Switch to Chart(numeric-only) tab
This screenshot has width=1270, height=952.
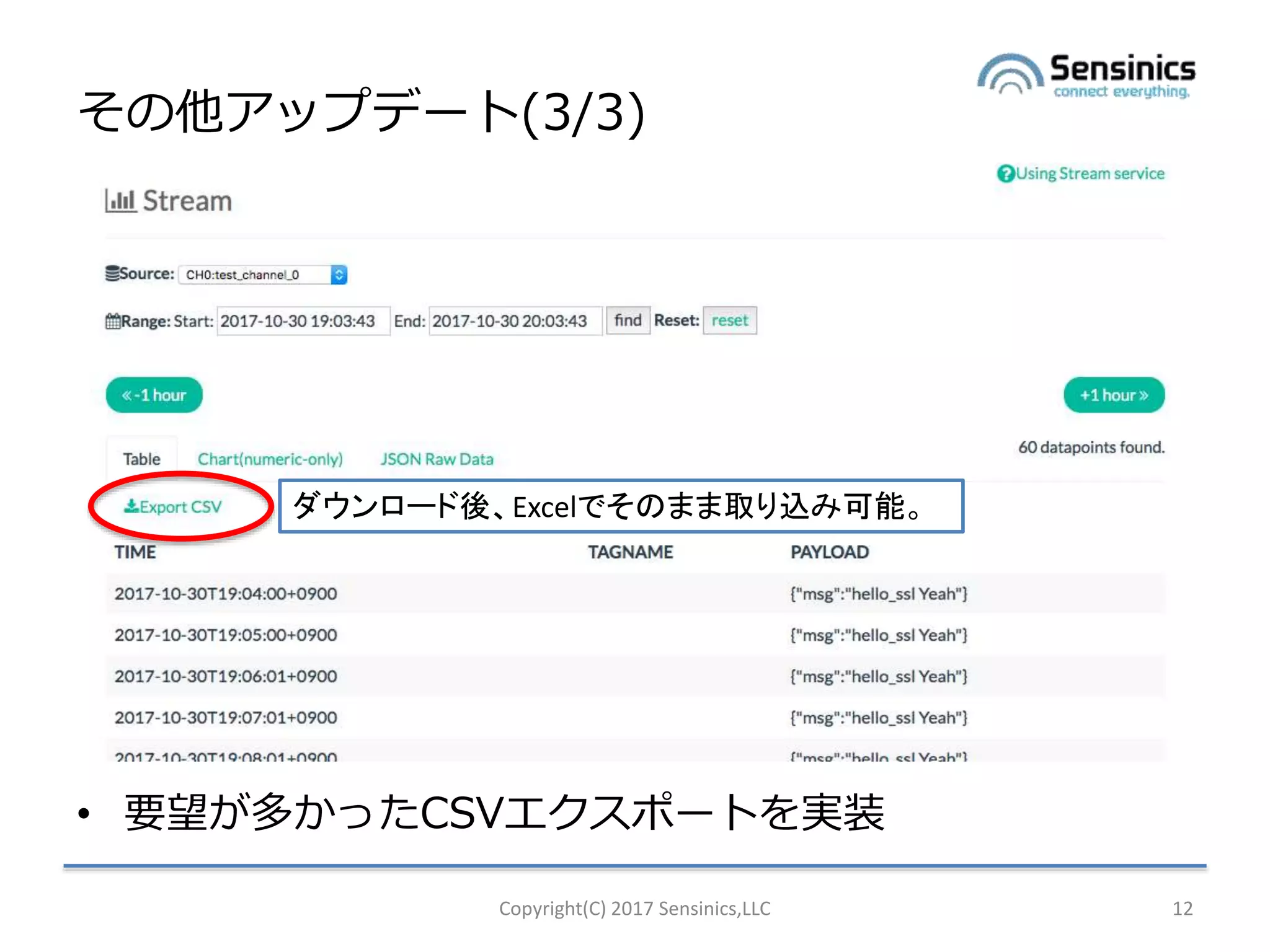click(x=270, y=459)
